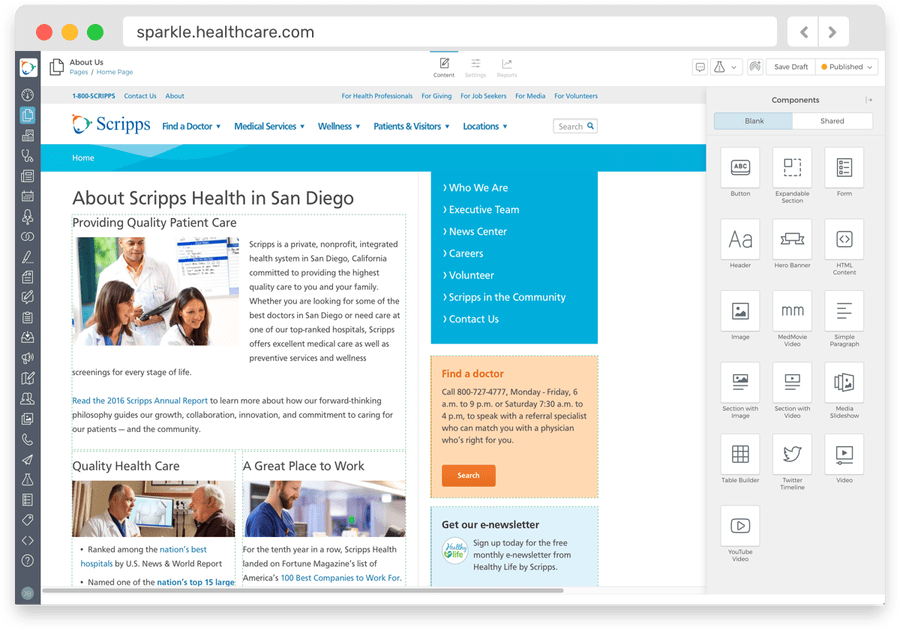
Task: Click the megaphone icon in left sidebar
Action: (28, 358)
